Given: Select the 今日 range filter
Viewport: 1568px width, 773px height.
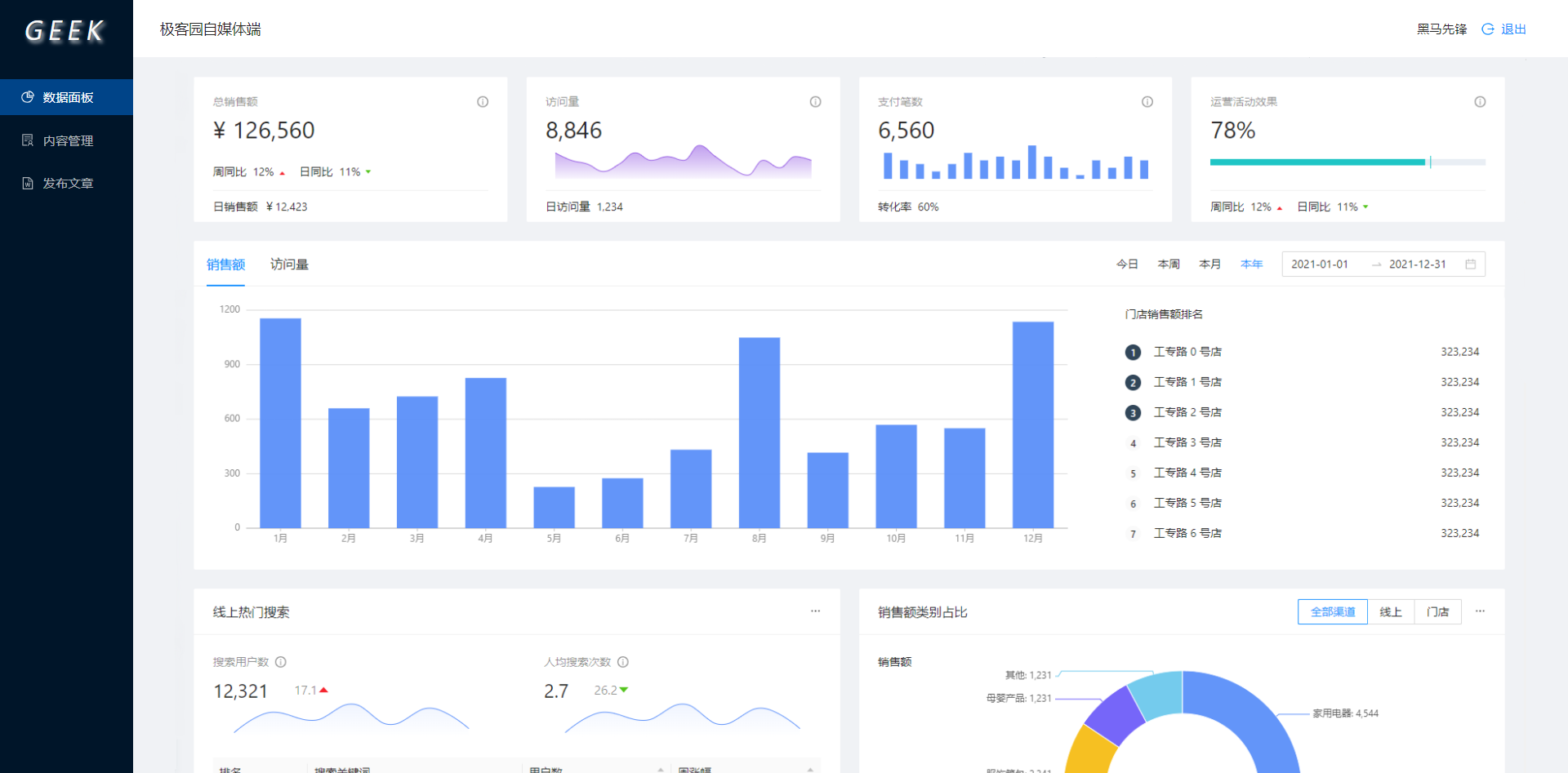Looking at the screenshot, I should 1127,264.
